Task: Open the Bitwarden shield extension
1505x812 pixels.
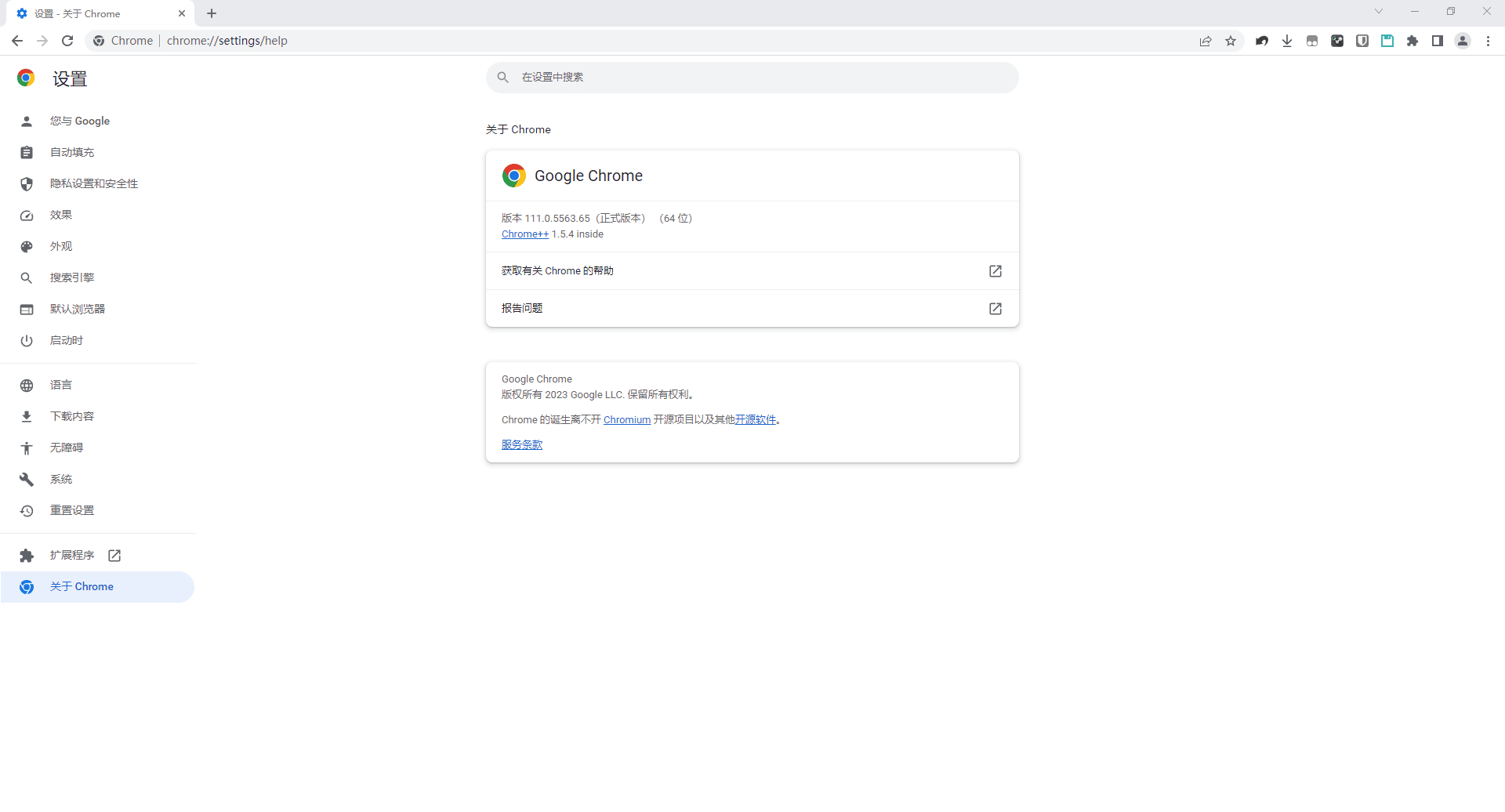Action: coord(1362,41)
